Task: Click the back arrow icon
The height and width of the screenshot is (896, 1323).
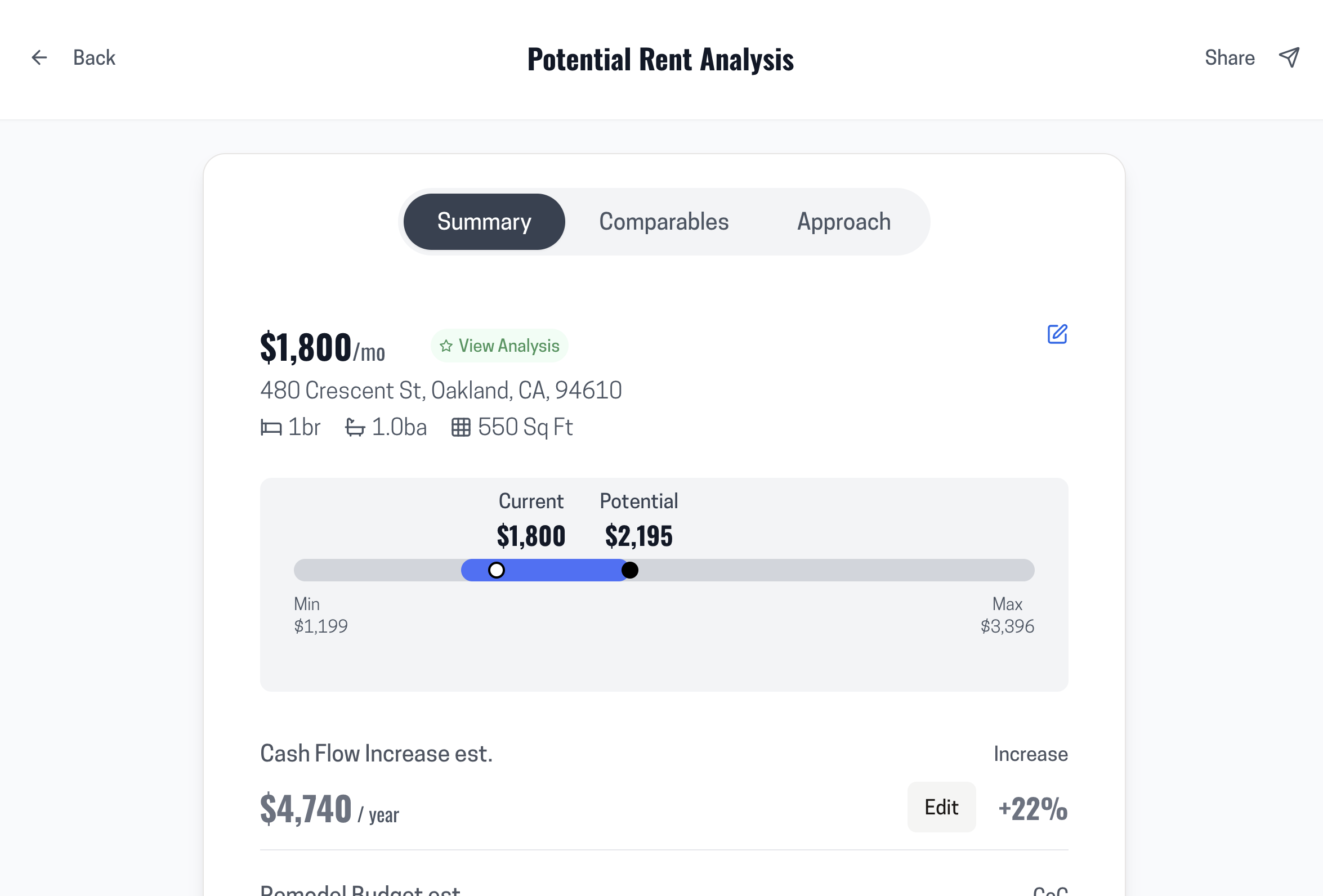Action: click(x=39, y=57)
